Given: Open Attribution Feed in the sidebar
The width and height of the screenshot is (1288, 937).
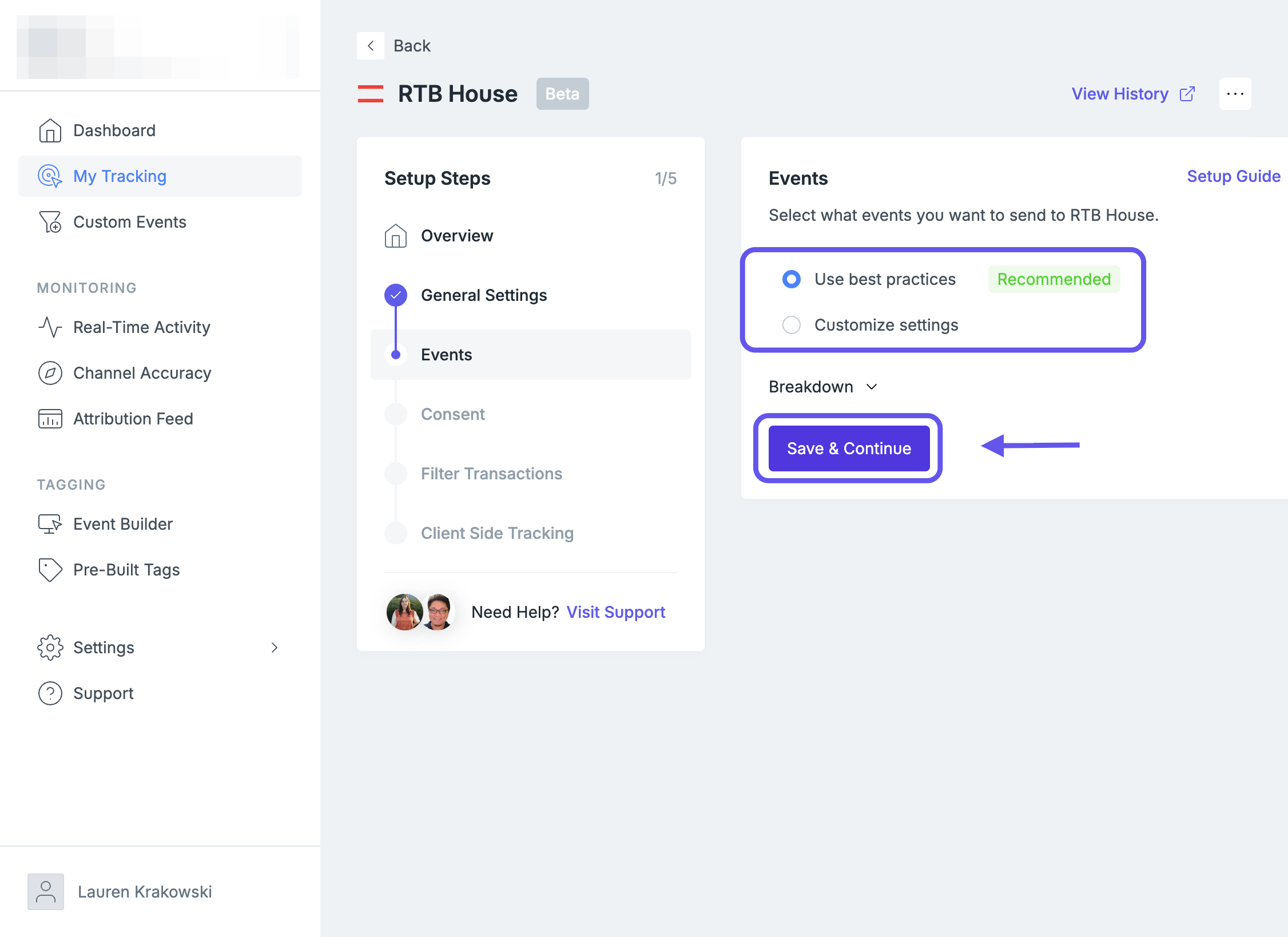Looking at the screenshot, I should pyautogui.click(x=160, y=419).
